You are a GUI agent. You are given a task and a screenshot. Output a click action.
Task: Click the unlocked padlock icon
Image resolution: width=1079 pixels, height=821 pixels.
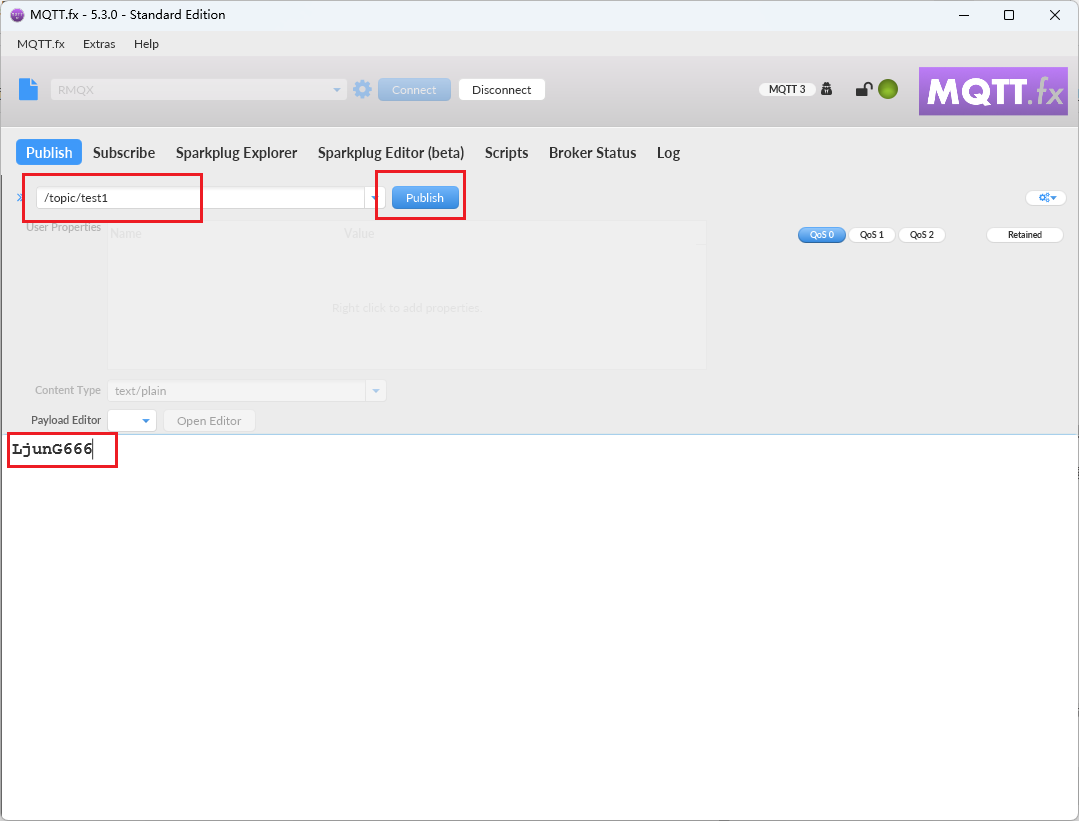[864, 89]
